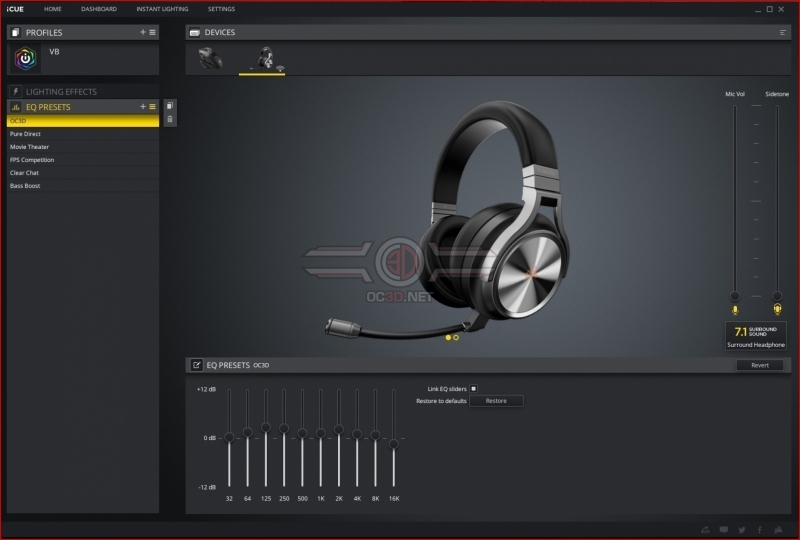Click the 500 Hz EQ slider handle

[303, 433]
